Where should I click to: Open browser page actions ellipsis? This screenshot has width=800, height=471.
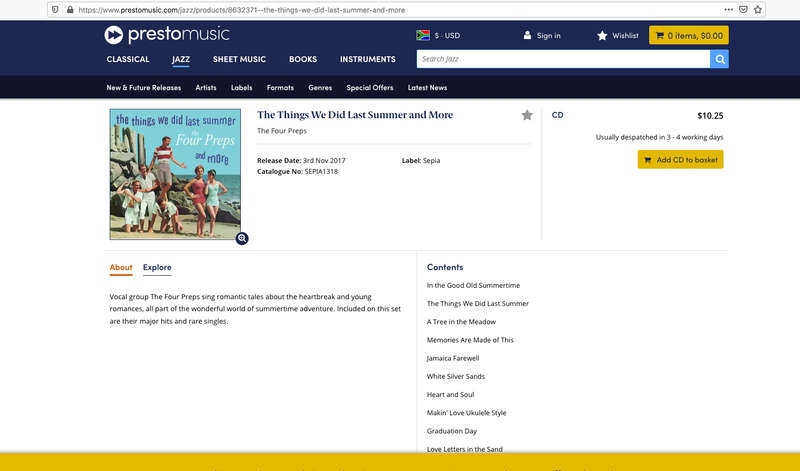click(x=729, y=10)
